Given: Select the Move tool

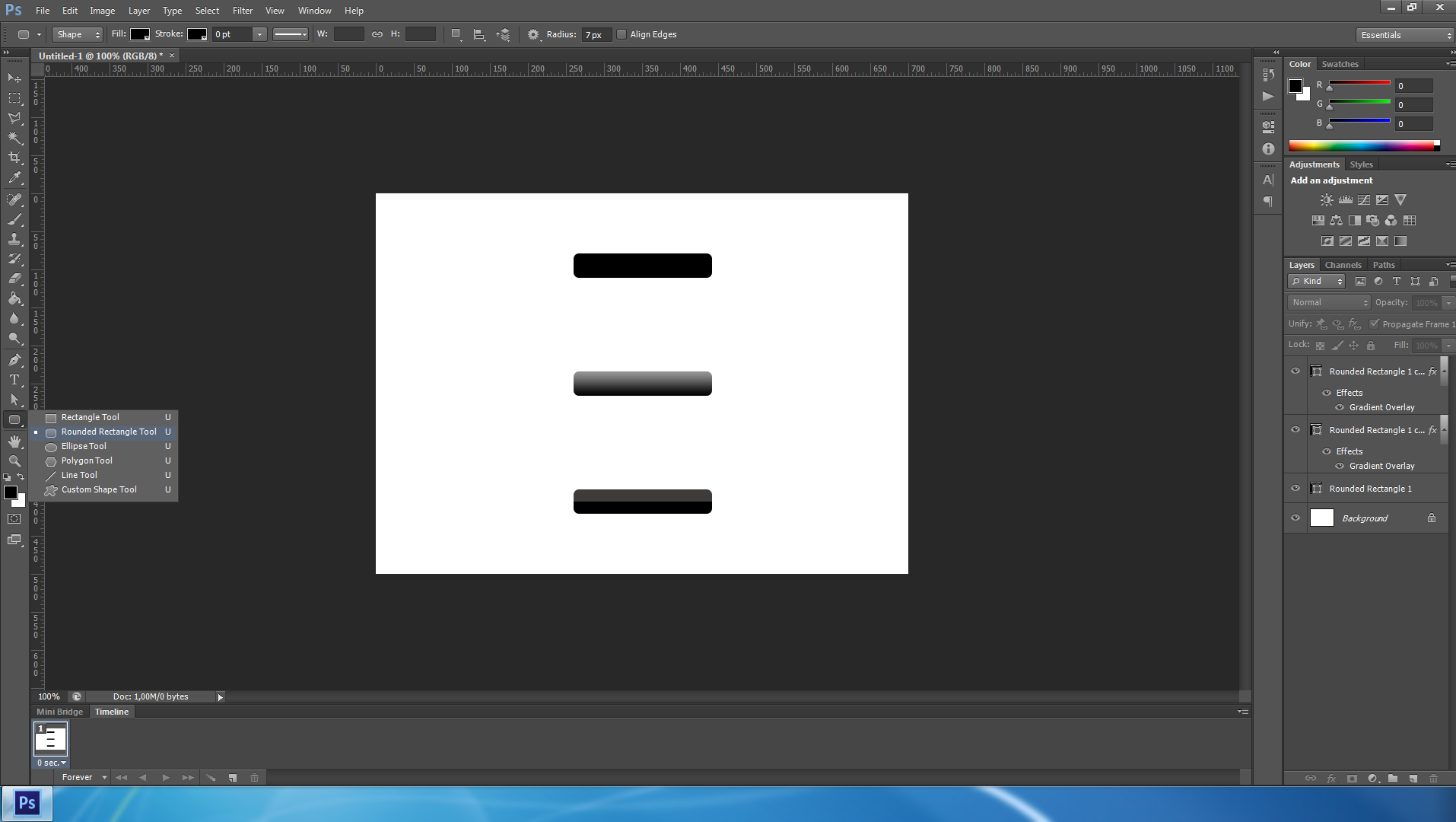Looking at the screenshot, I should 14,78.
